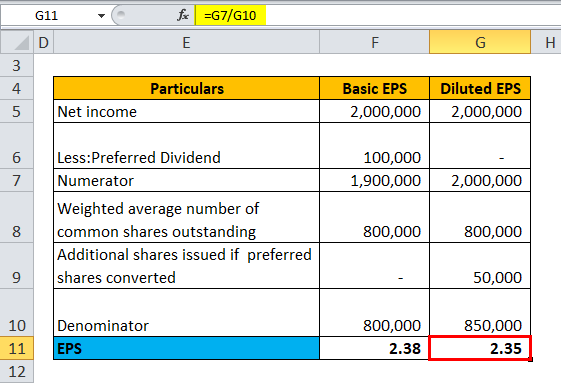The width and height of the screenshot is (561, 383).
Task: Select row 8 header
Action: (x=17, y=217)
